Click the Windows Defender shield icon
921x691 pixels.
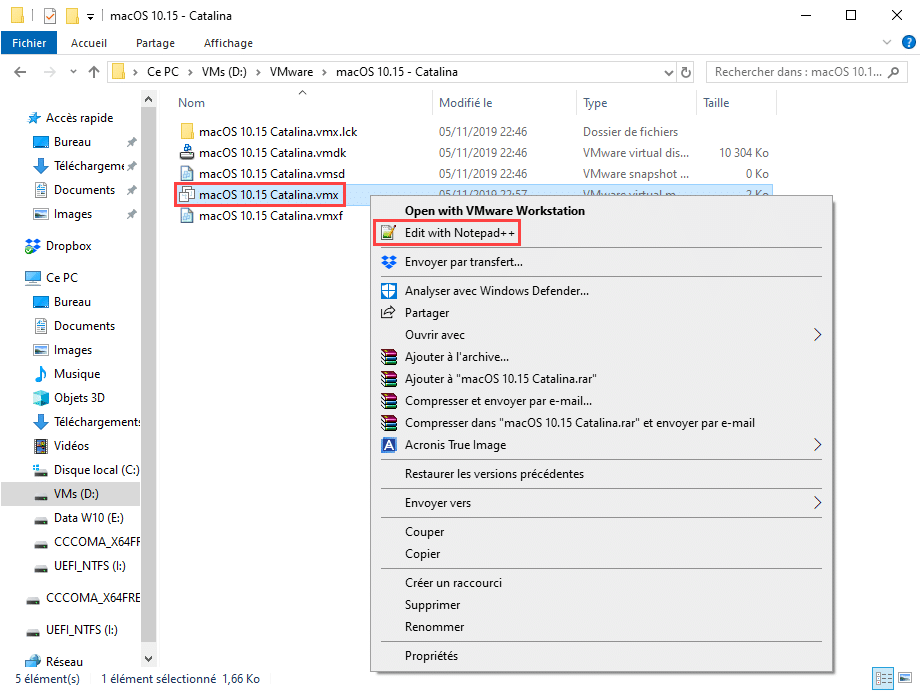[x=389, y=291]
